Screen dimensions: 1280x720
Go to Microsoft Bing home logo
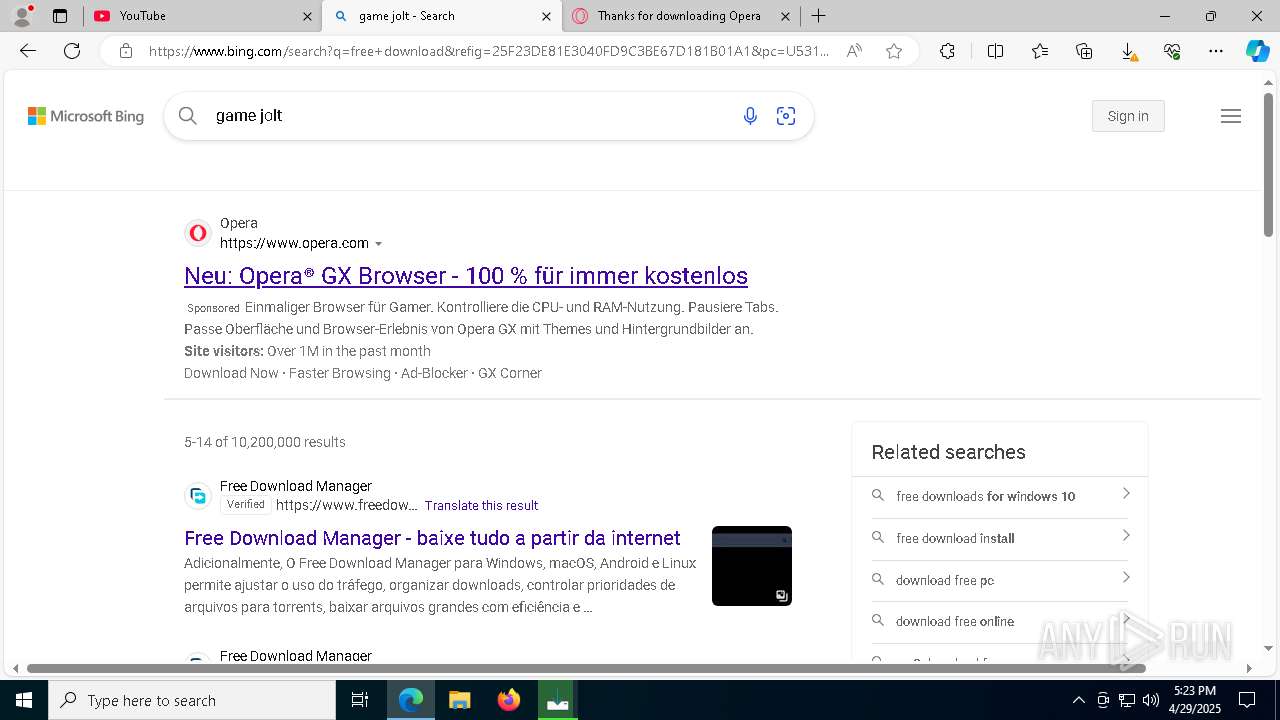[x=86, y=116]
